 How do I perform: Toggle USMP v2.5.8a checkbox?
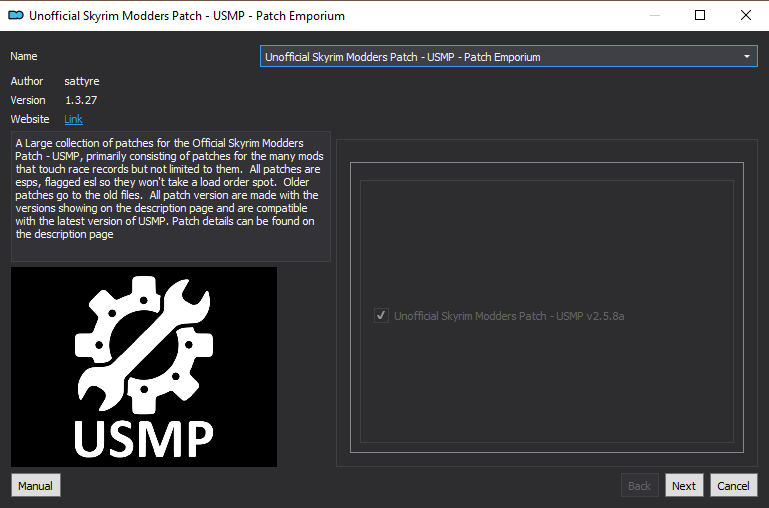coord(381,315)
